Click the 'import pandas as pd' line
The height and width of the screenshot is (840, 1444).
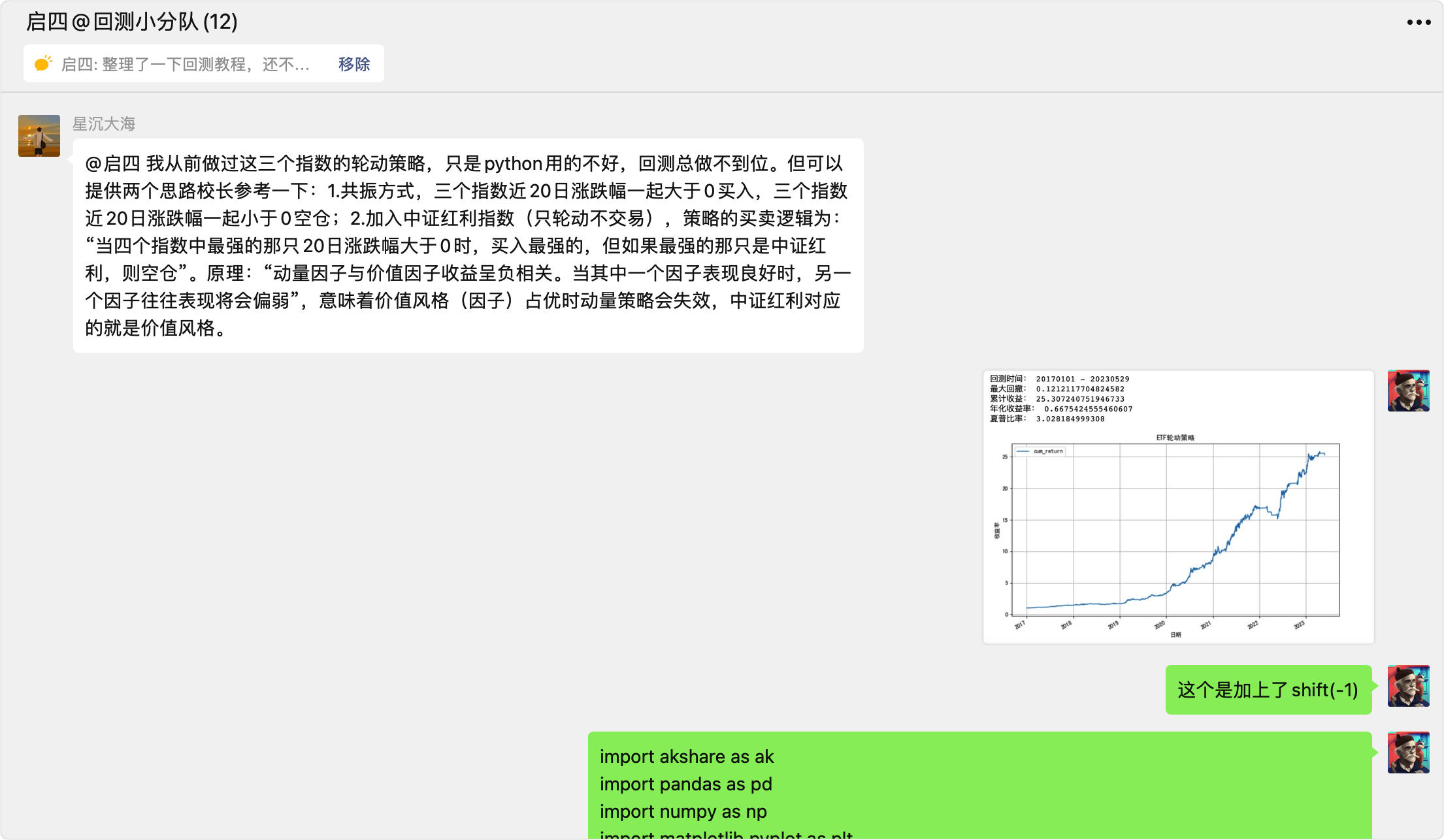(x=685, y=784)
